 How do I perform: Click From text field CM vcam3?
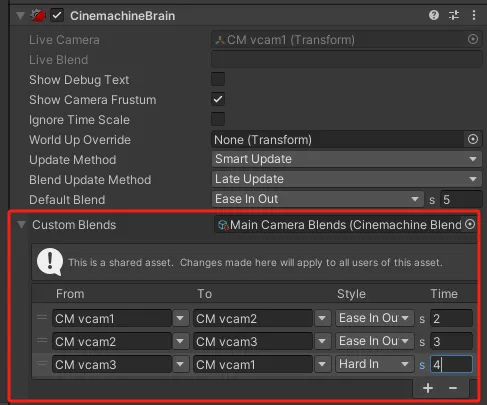pos(112,364)
